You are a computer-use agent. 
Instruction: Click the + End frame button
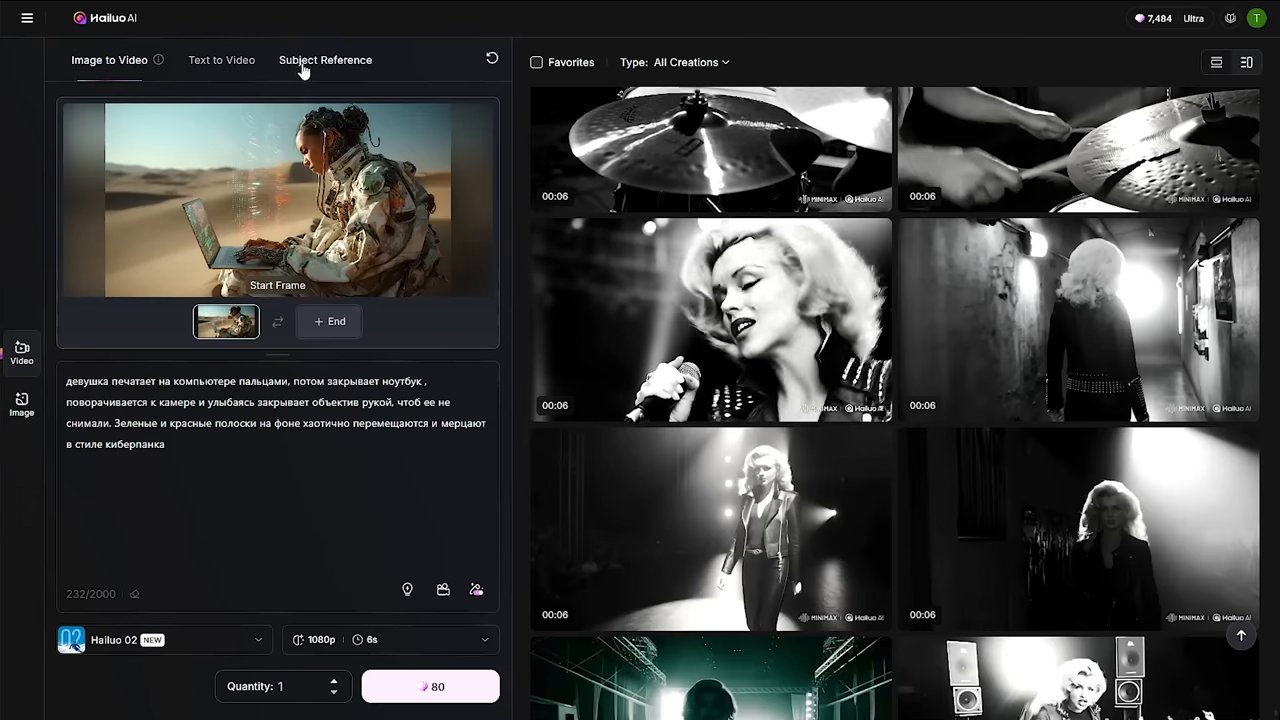point(329,322)
